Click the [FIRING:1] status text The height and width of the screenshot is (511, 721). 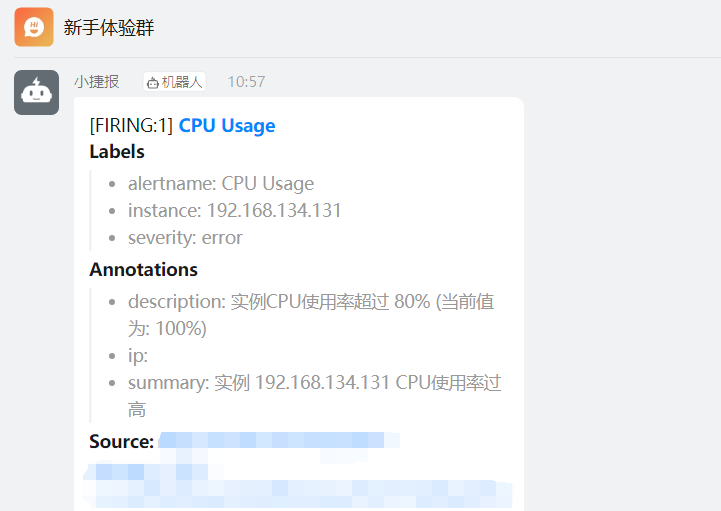coord(131,126)
